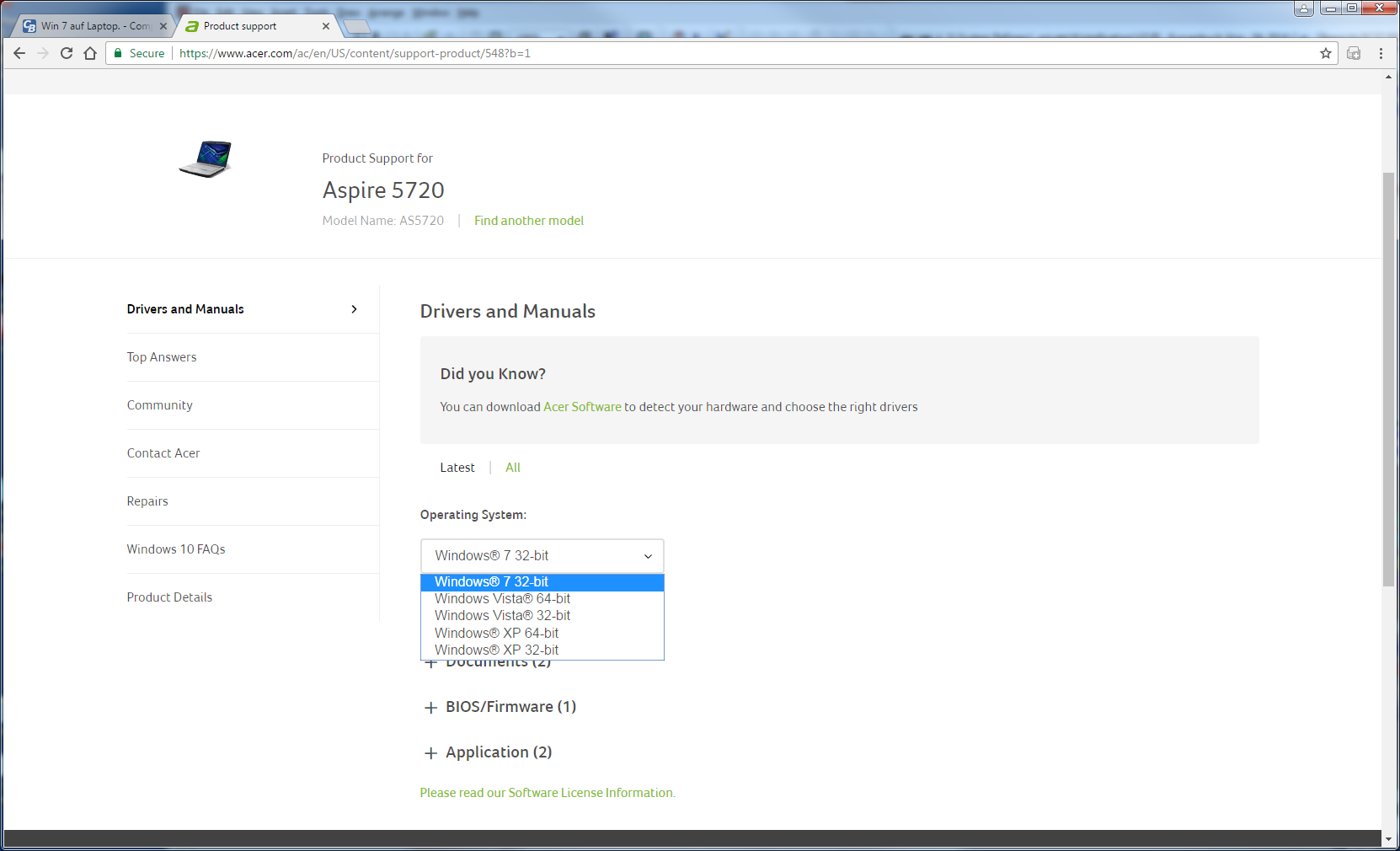Screen dimensions: 1400x851
Task: Click the scrollbar down arrow
Action: [x=1388, y=839]
